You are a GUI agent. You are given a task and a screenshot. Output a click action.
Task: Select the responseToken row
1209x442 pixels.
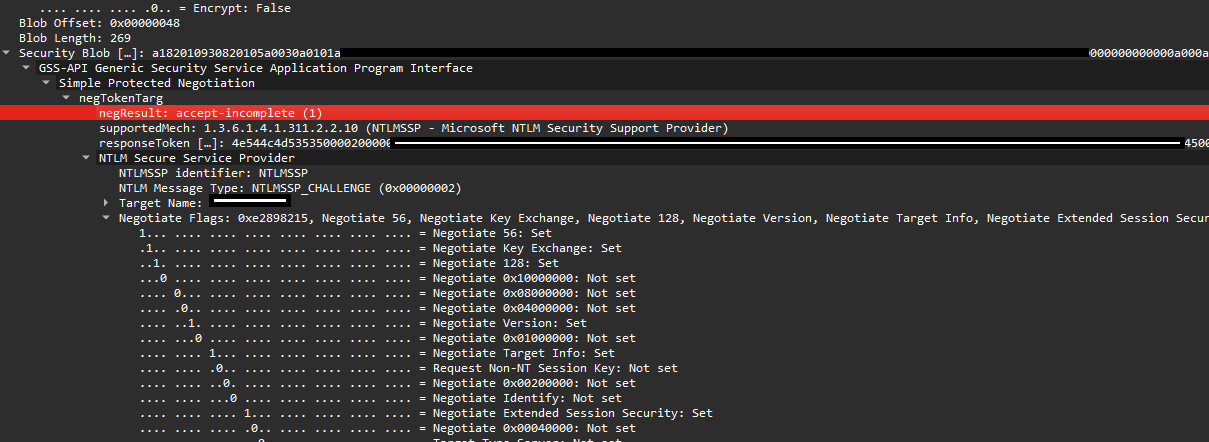604,143
